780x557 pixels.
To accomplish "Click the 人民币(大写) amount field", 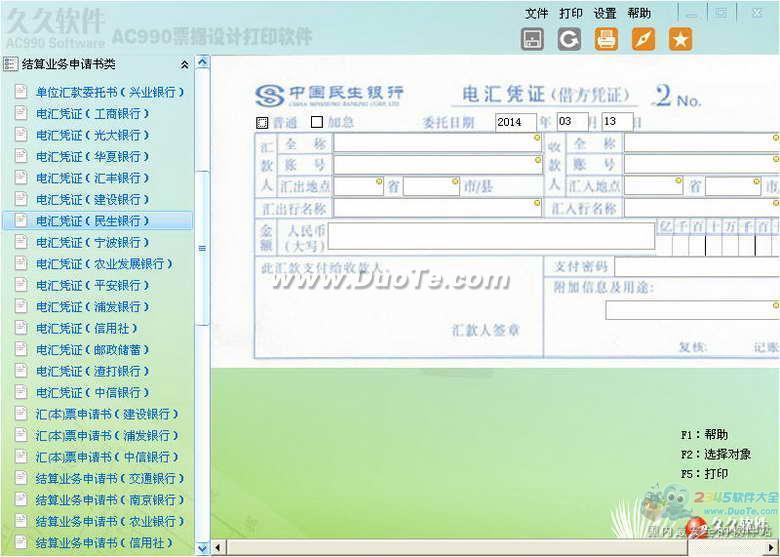I will tap(491, 236).
